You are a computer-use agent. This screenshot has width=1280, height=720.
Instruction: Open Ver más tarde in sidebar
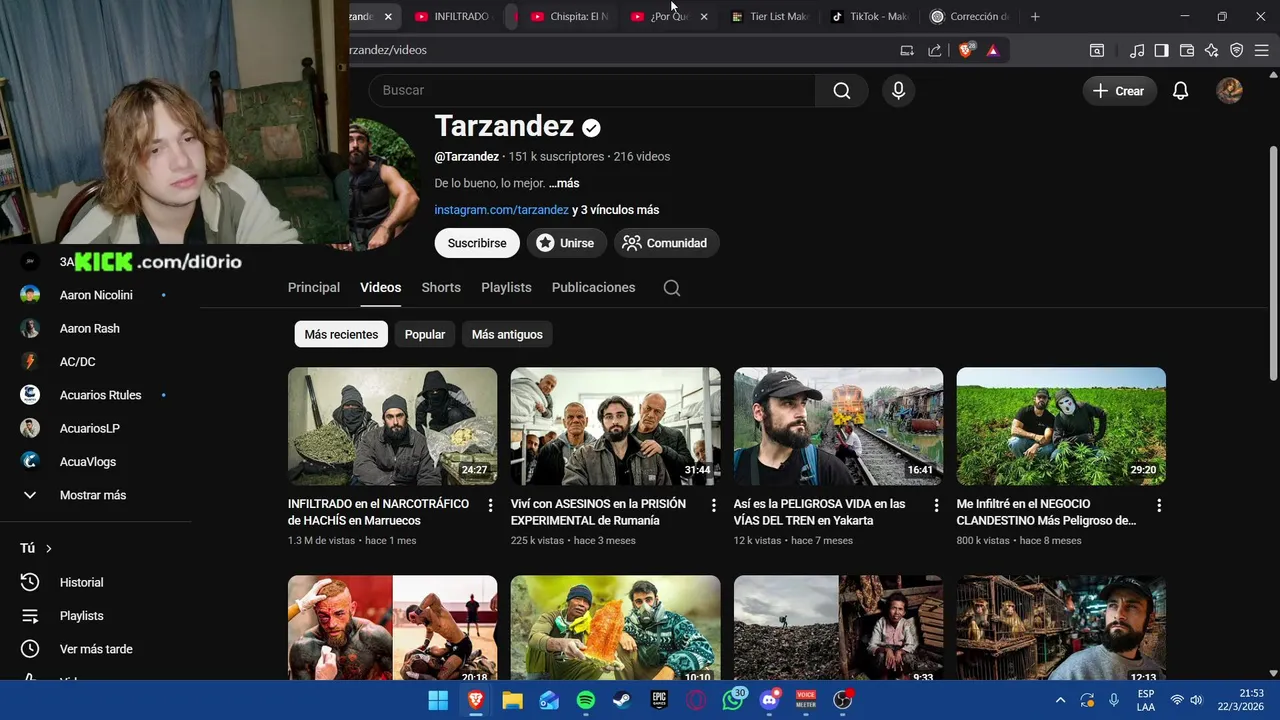[95, 649]
